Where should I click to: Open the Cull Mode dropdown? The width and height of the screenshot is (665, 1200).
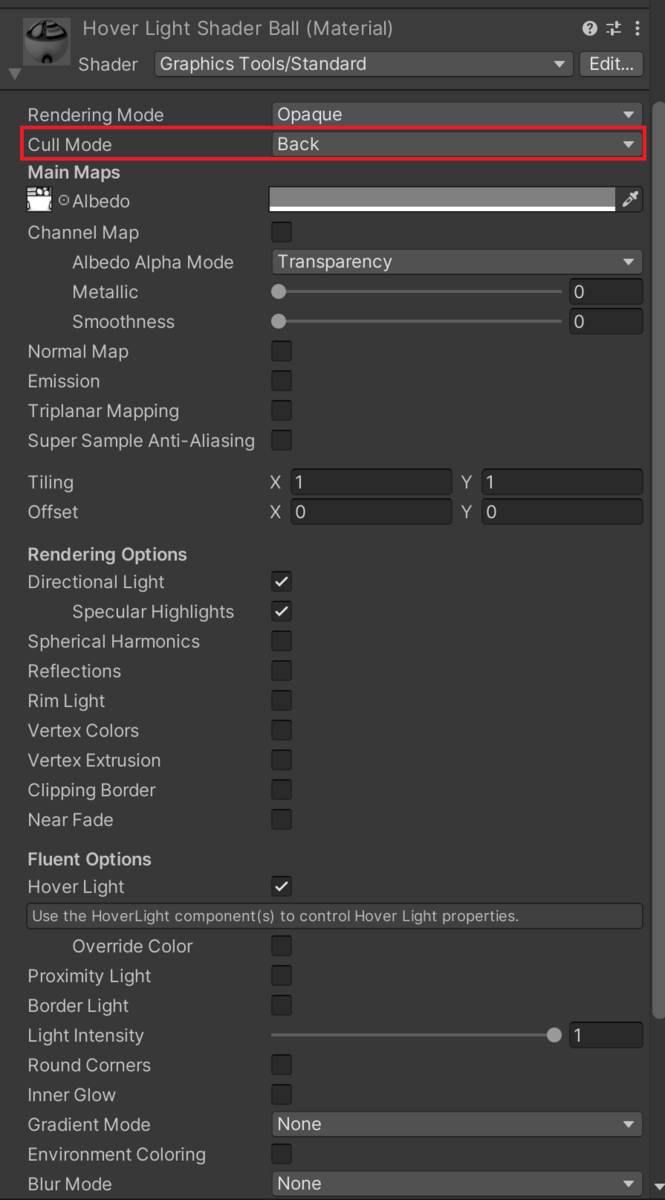pos(456,144)
